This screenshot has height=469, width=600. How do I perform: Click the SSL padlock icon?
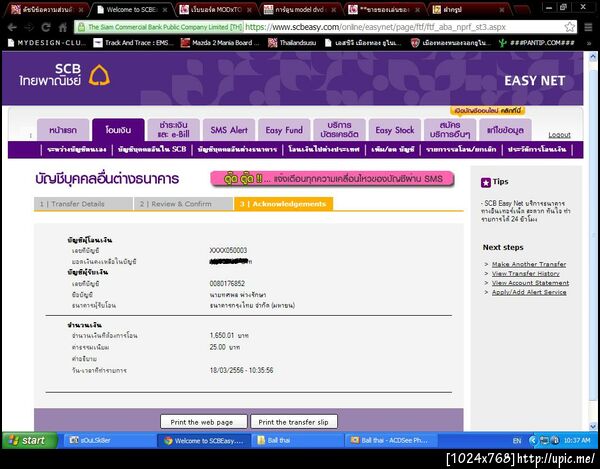81,27
